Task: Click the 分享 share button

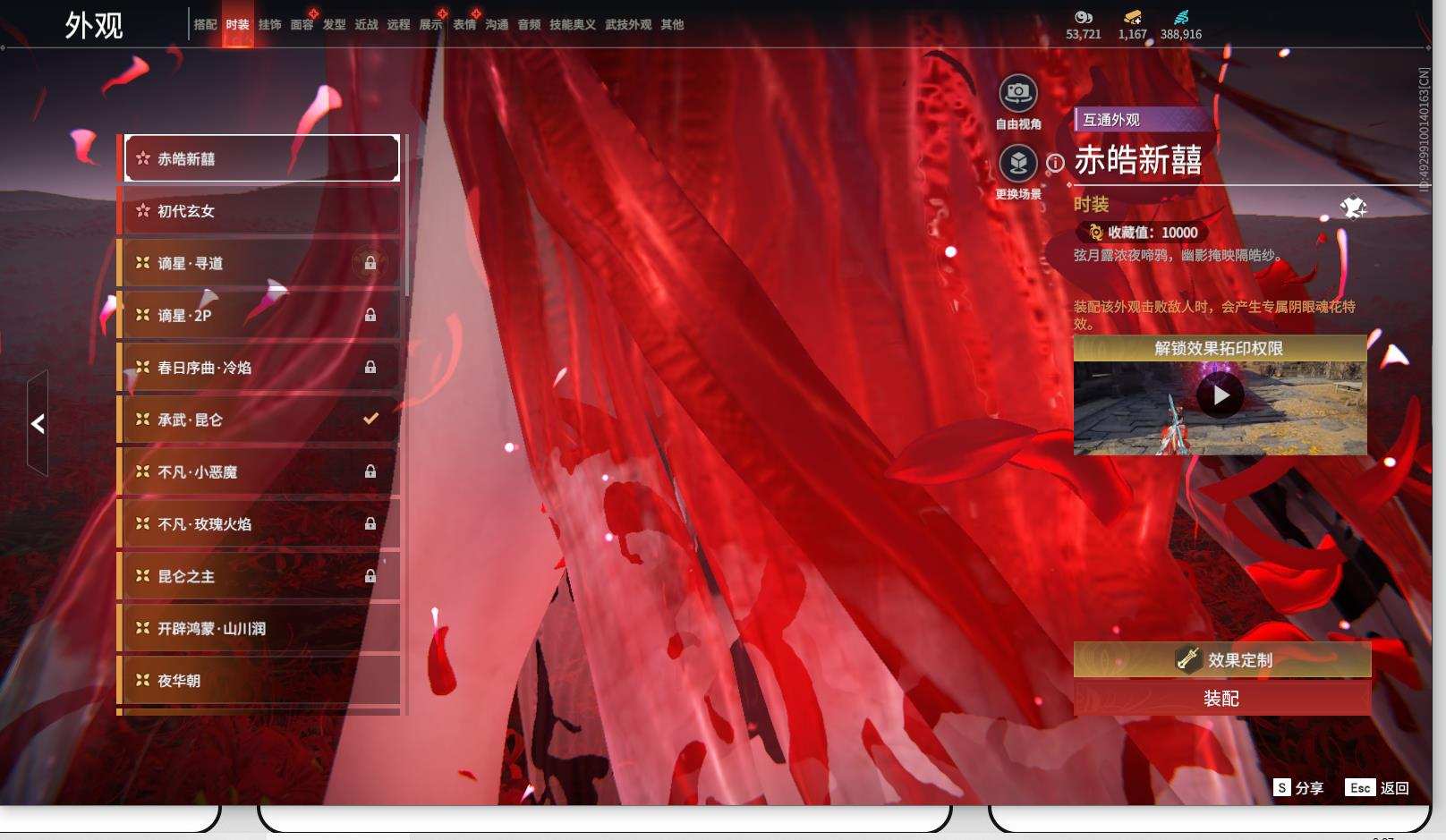Action: click(1299, 787)
